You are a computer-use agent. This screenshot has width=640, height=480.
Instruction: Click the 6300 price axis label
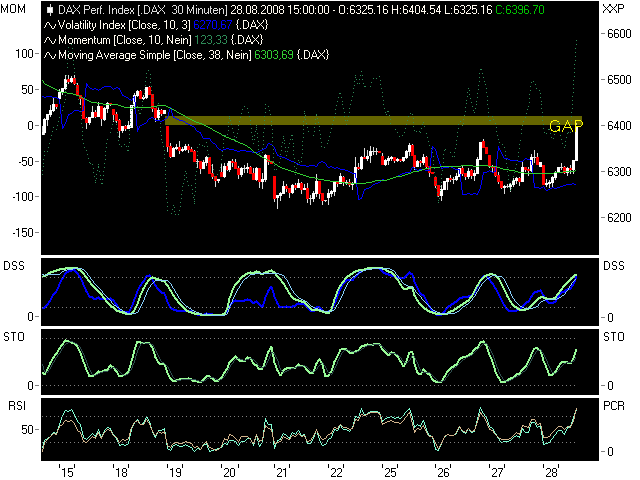point(619,171)
